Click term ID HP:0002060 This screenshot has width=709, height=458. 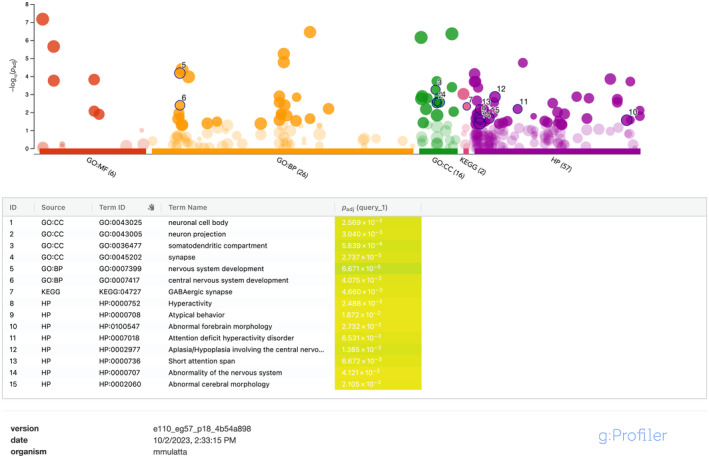pos(120,384)
